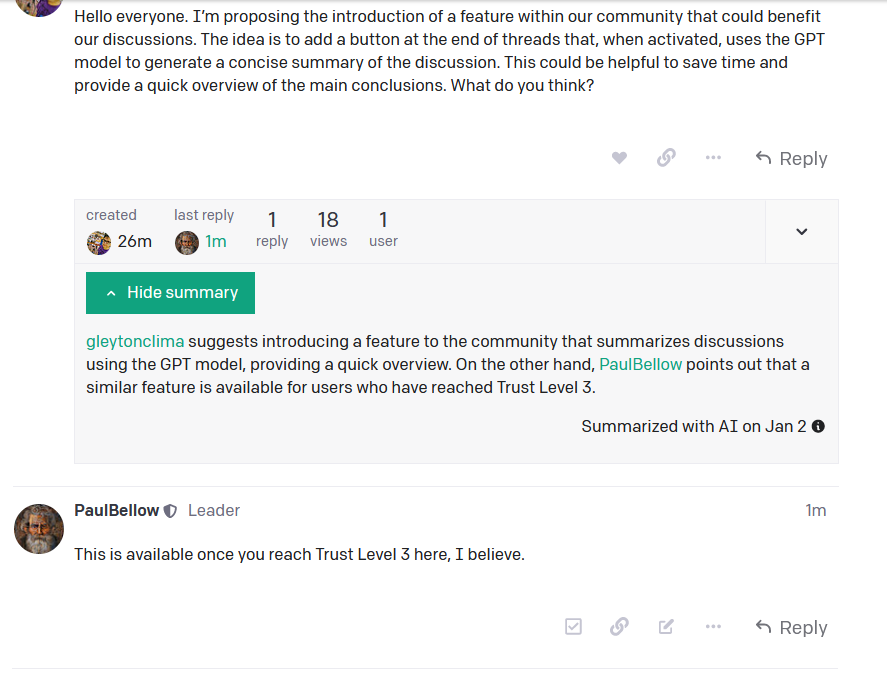Reply to PaulBellow's post
Screen dimensions: 887x682
pyautogui.click(x=791, y=626)
